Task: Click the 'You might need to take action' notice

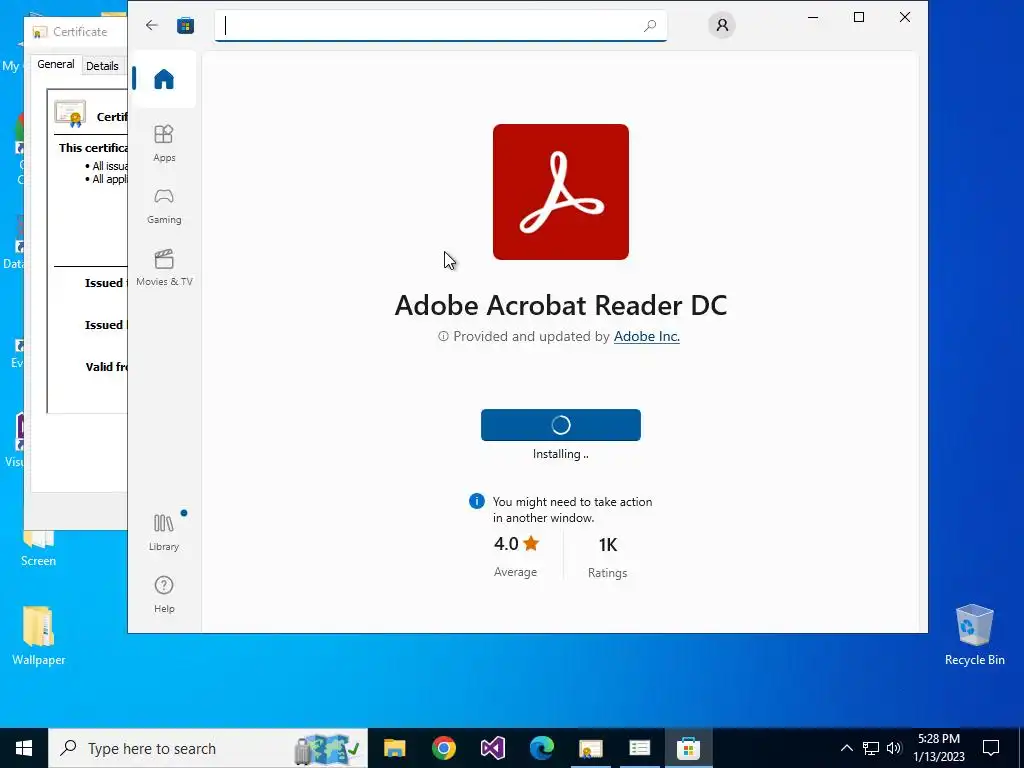Action: (x=572, y=509)
